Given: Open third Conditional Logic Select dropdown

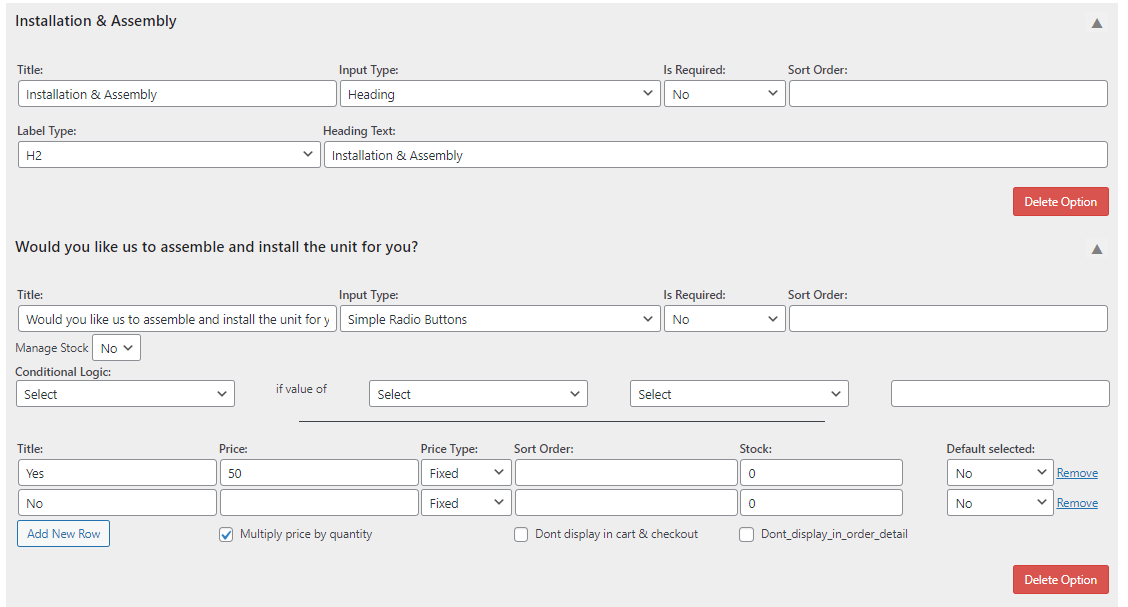Looking at the screenshot, I should click(740, 393).
